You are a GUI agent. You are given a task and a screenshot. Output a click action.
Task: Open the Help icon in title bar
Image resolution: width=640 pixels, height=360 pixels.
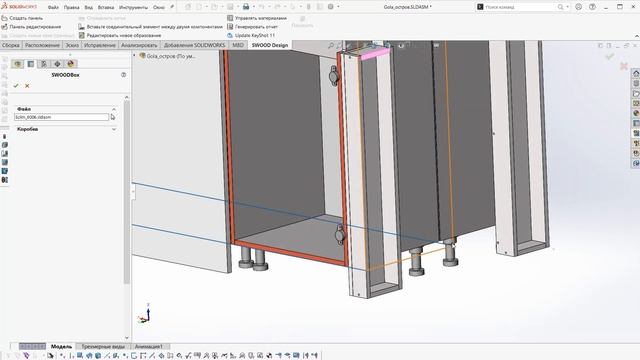pos(592,7)
